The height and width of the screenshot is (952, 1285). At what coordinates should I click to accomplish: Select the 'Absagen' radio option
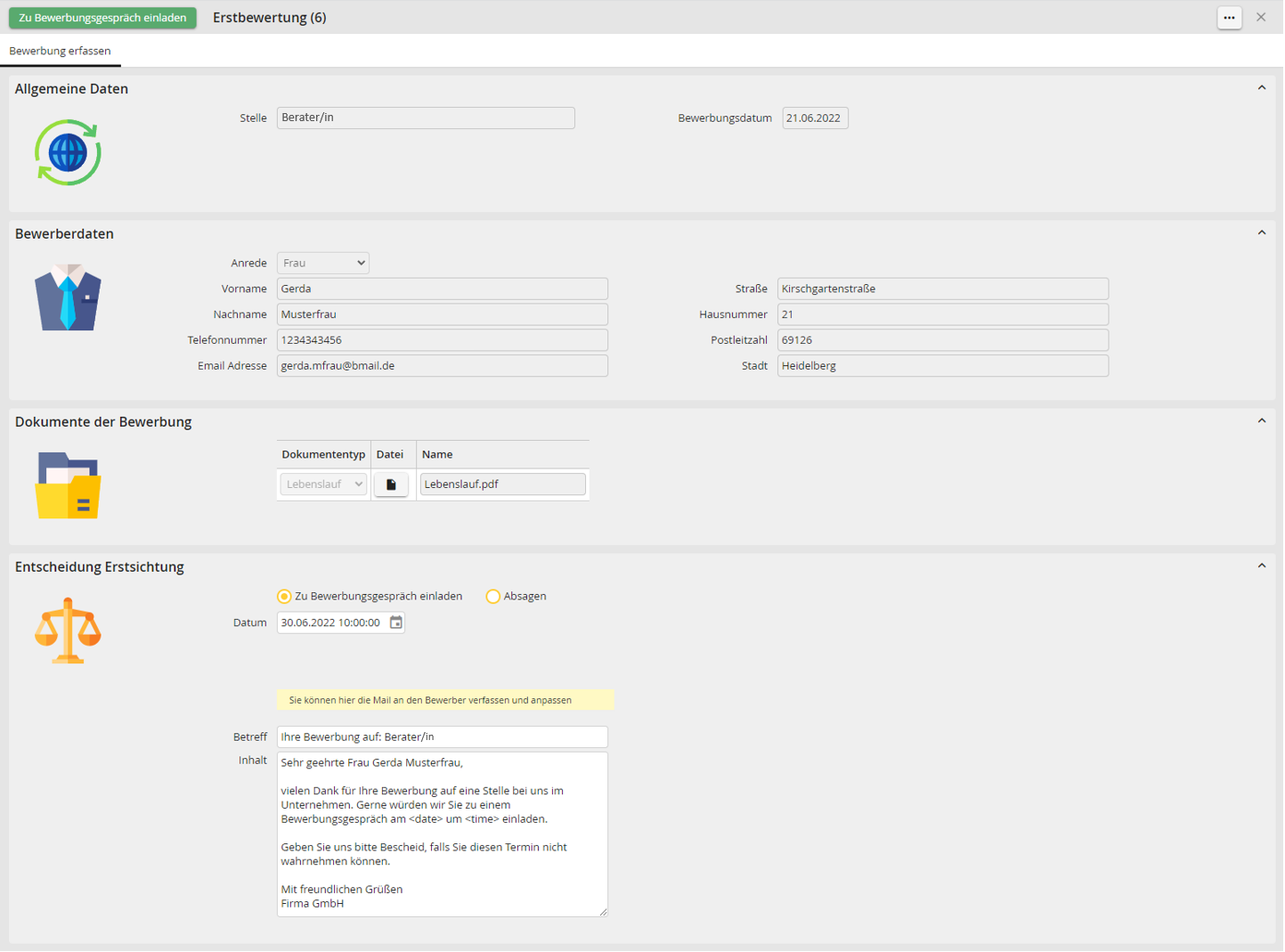point(492,597)
